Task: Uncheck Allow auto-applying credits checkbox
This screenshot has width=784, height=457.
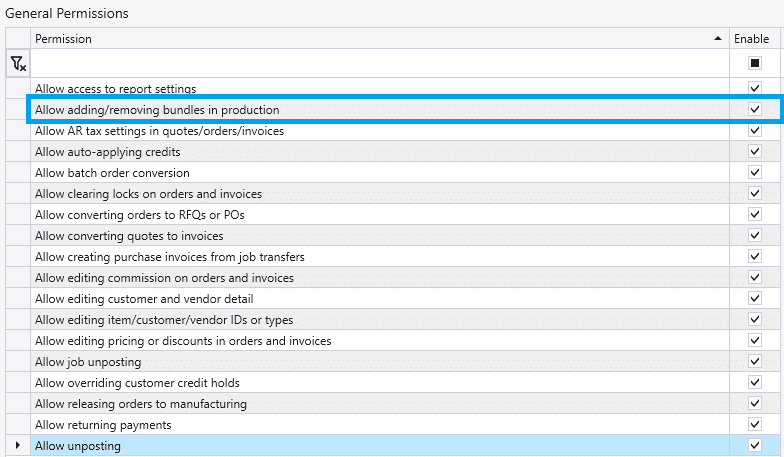Action: pos(754,152)
